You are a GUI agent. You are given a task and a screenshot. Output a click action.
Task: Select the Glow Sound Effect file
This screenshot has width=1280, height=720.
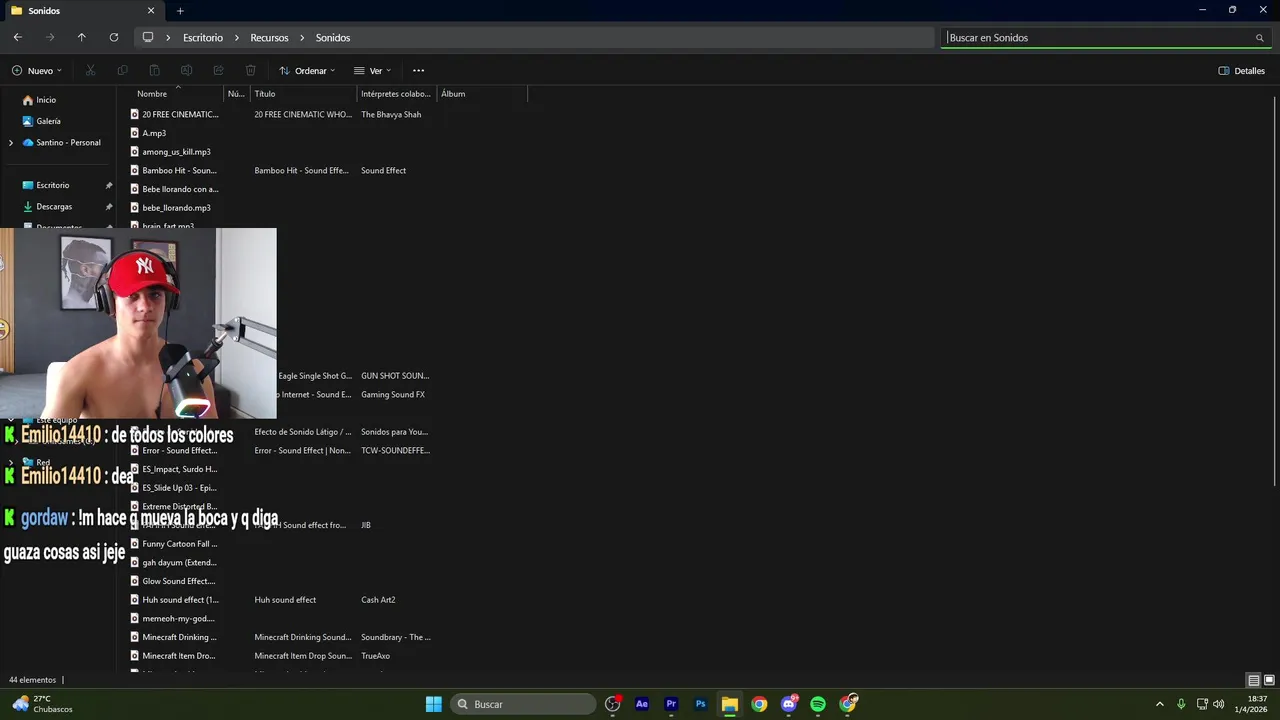(178, 581)
